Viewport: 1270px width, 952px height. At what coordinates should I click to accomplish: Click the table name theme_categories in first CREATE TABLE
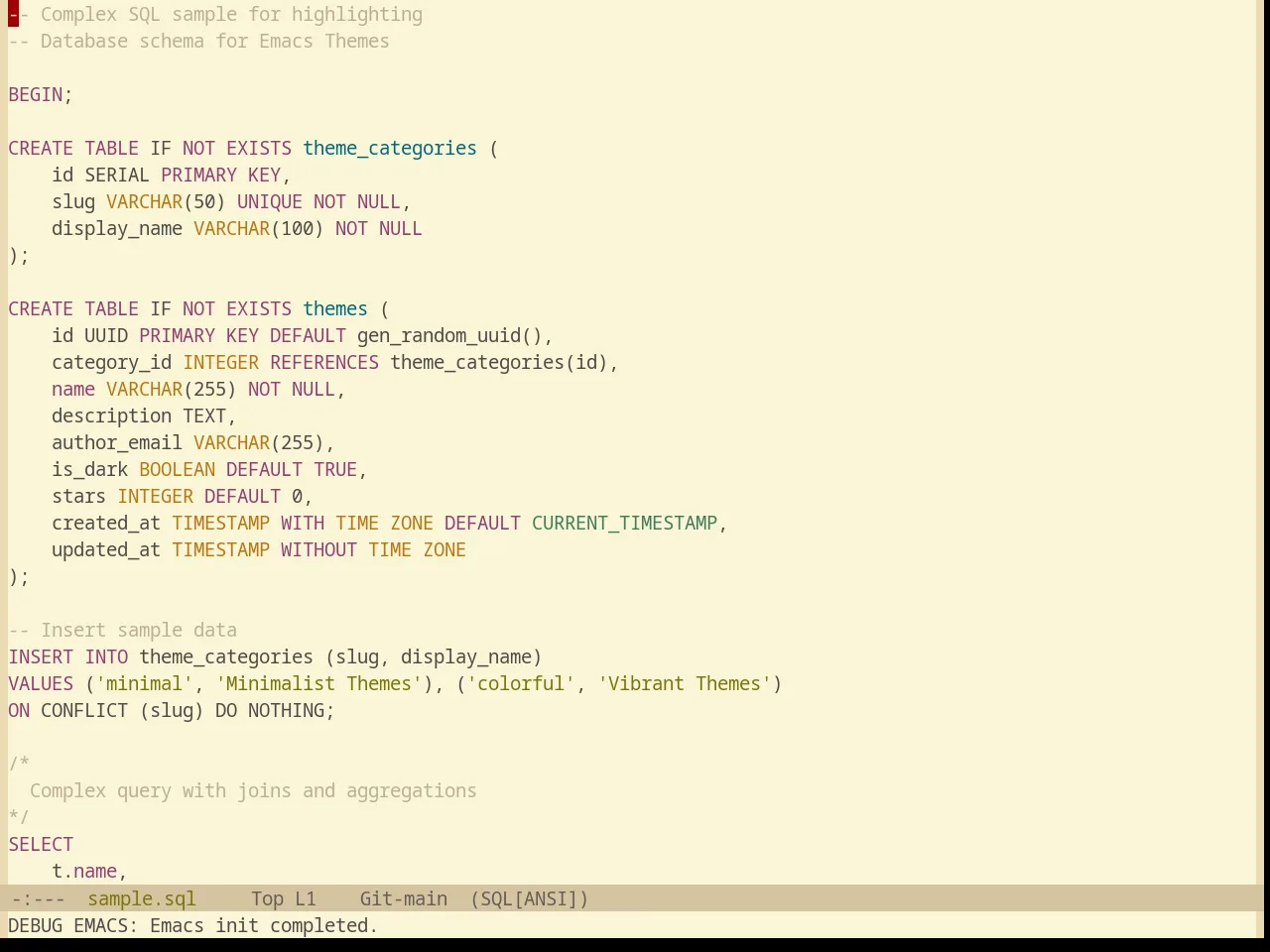[390, 148]
